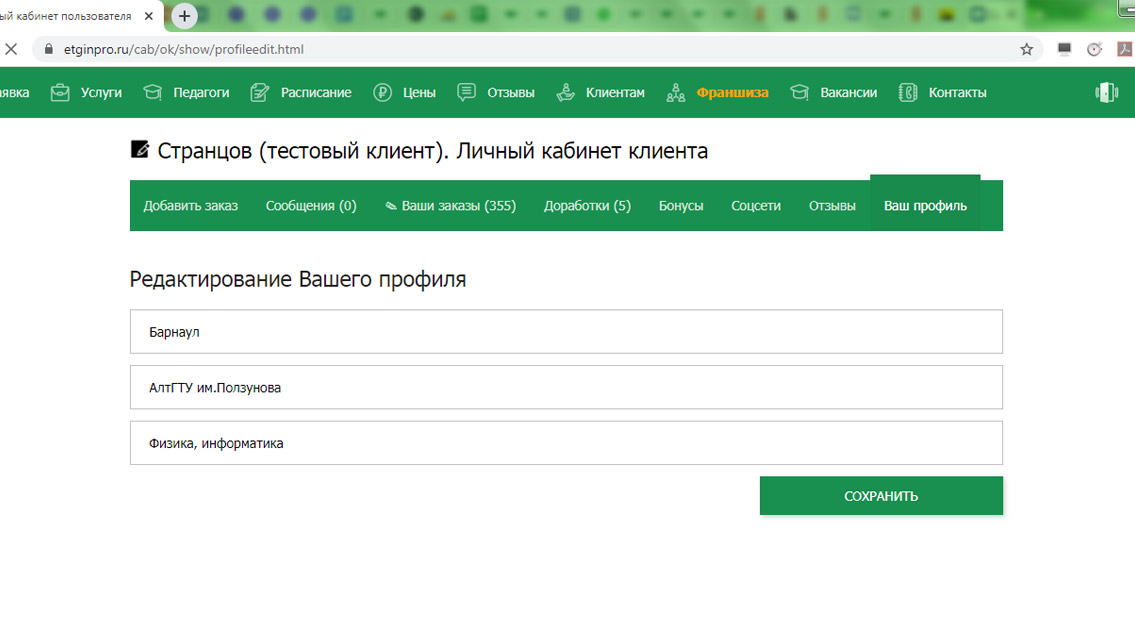
Task: Open the Ваши заказы (355) tab
Action: pyautogui.click(x=450, y=206)
